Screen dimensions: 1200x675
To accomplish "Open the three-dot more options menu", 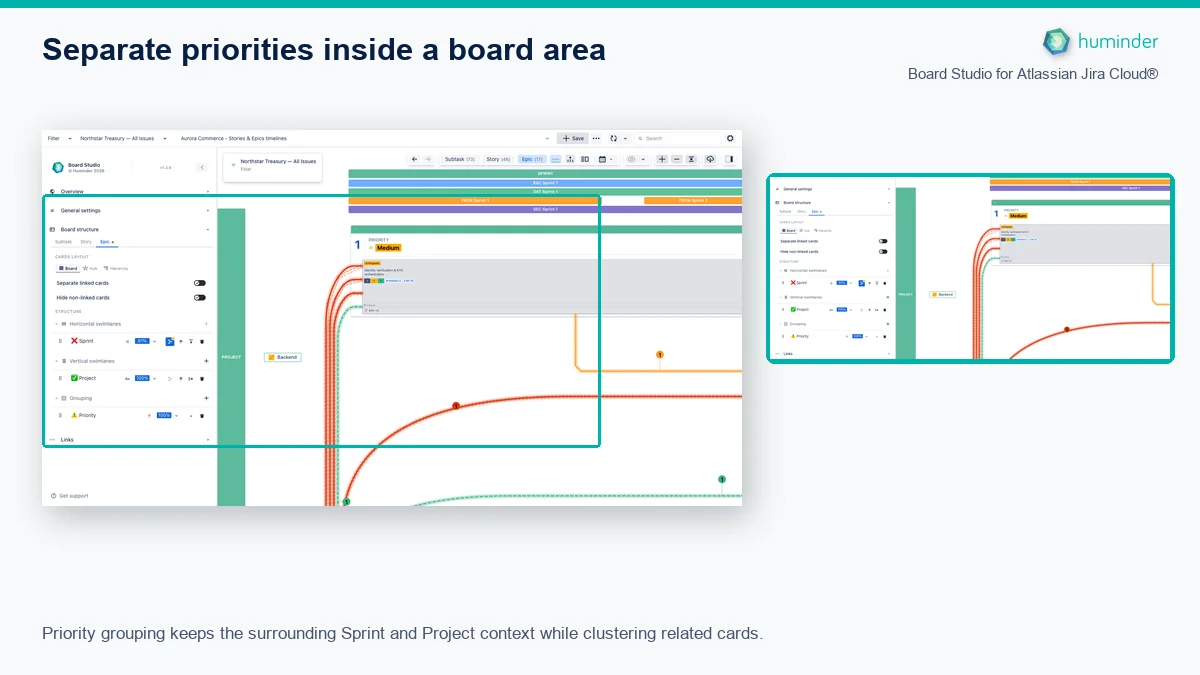I will pyautogui.click(x=596, y=138).
